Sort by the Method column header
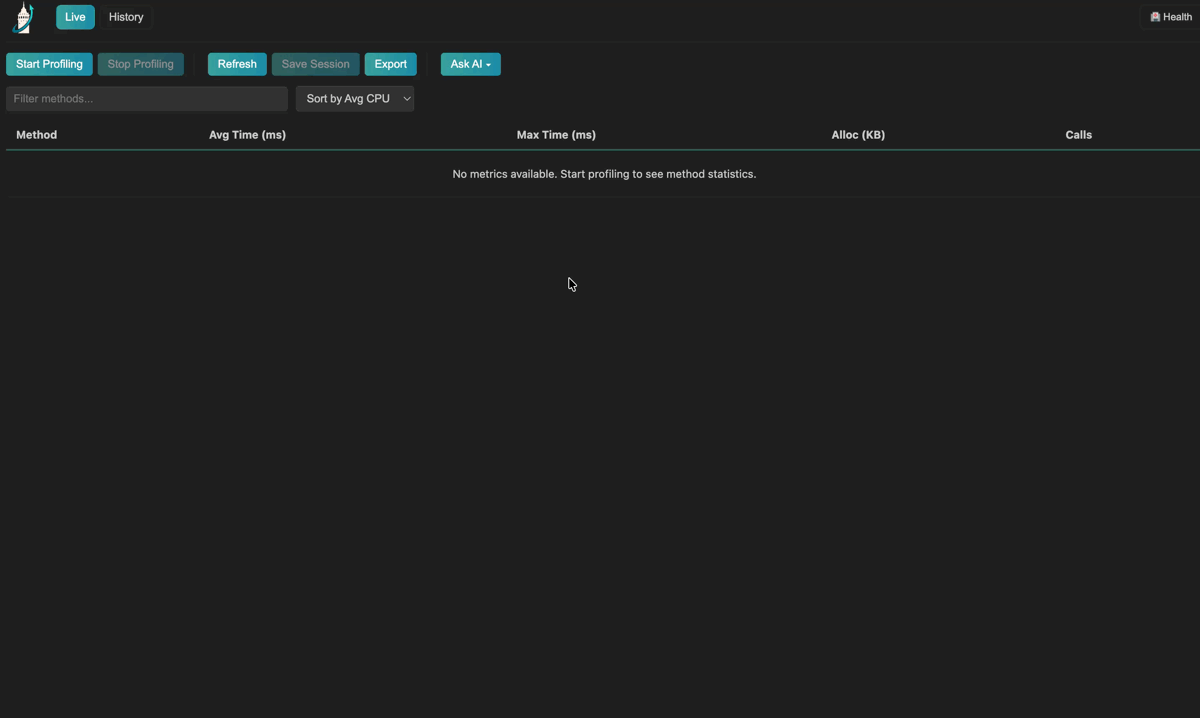The width and height of the screenshot is (1200, 718). [36, 134]
